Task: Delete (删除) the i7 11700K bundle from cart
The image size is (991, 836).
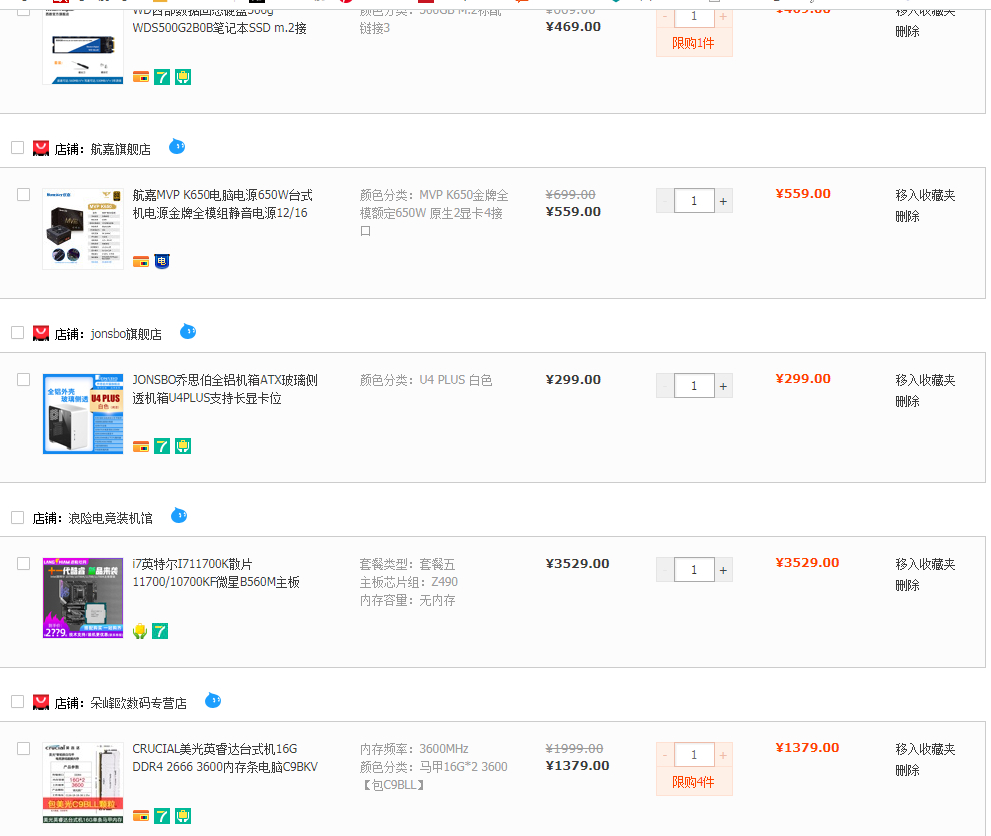Action: point(907,586)
